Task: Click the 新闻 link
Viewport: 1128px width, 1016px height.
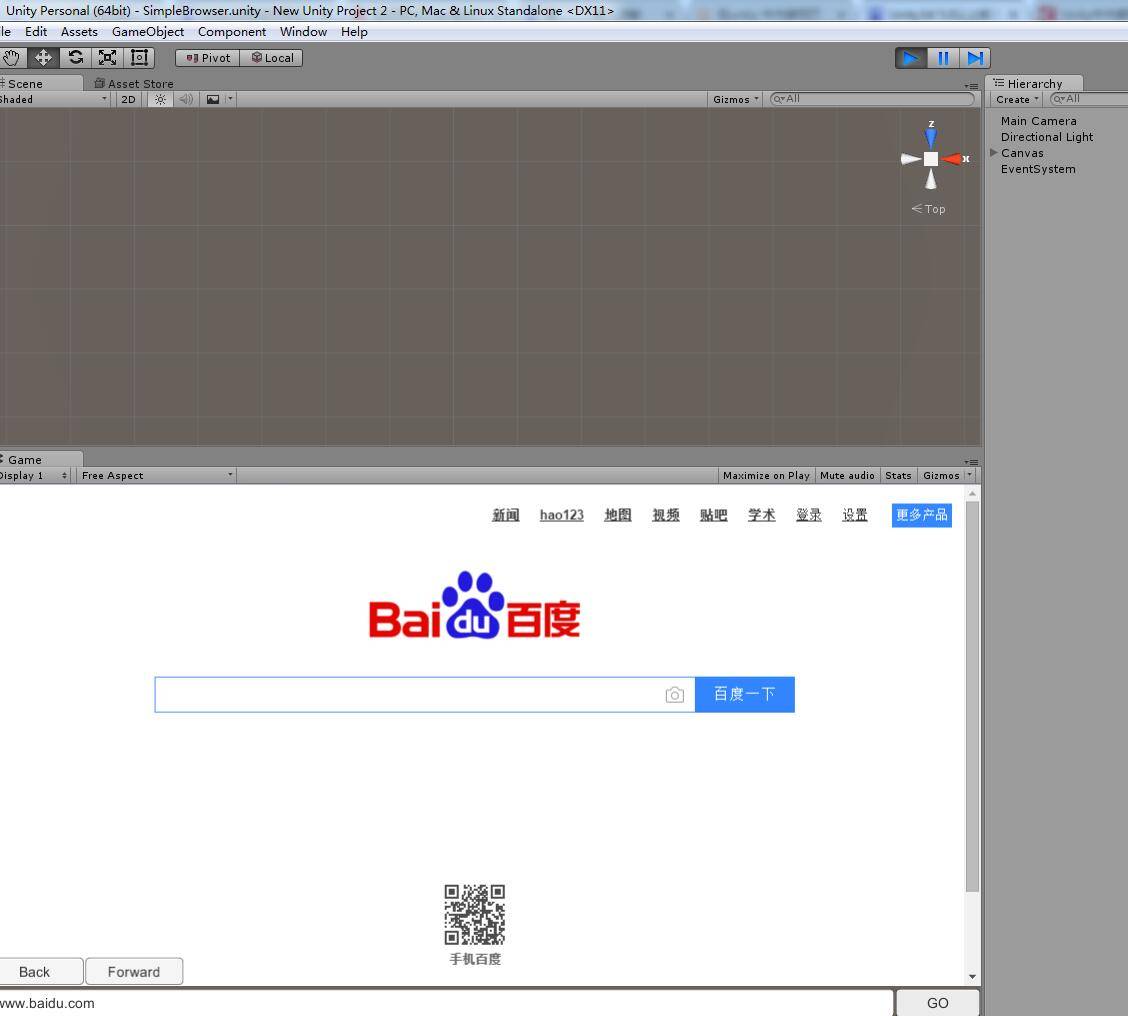Action: click(x=506, y=515)
